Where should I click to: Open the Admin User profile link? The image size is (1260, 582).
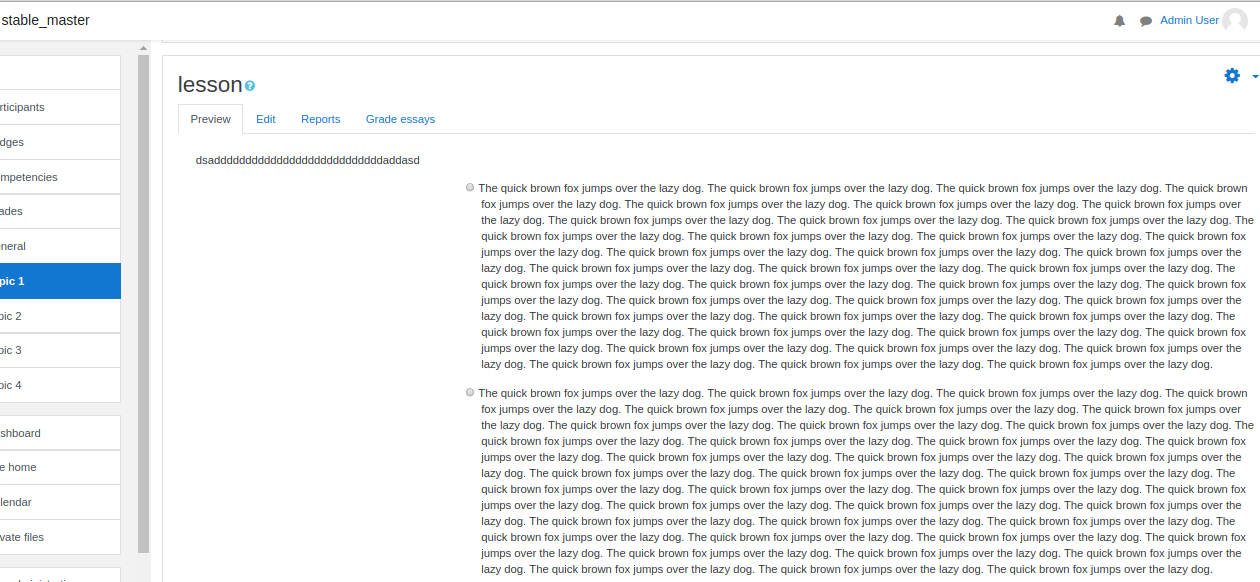1189,20
